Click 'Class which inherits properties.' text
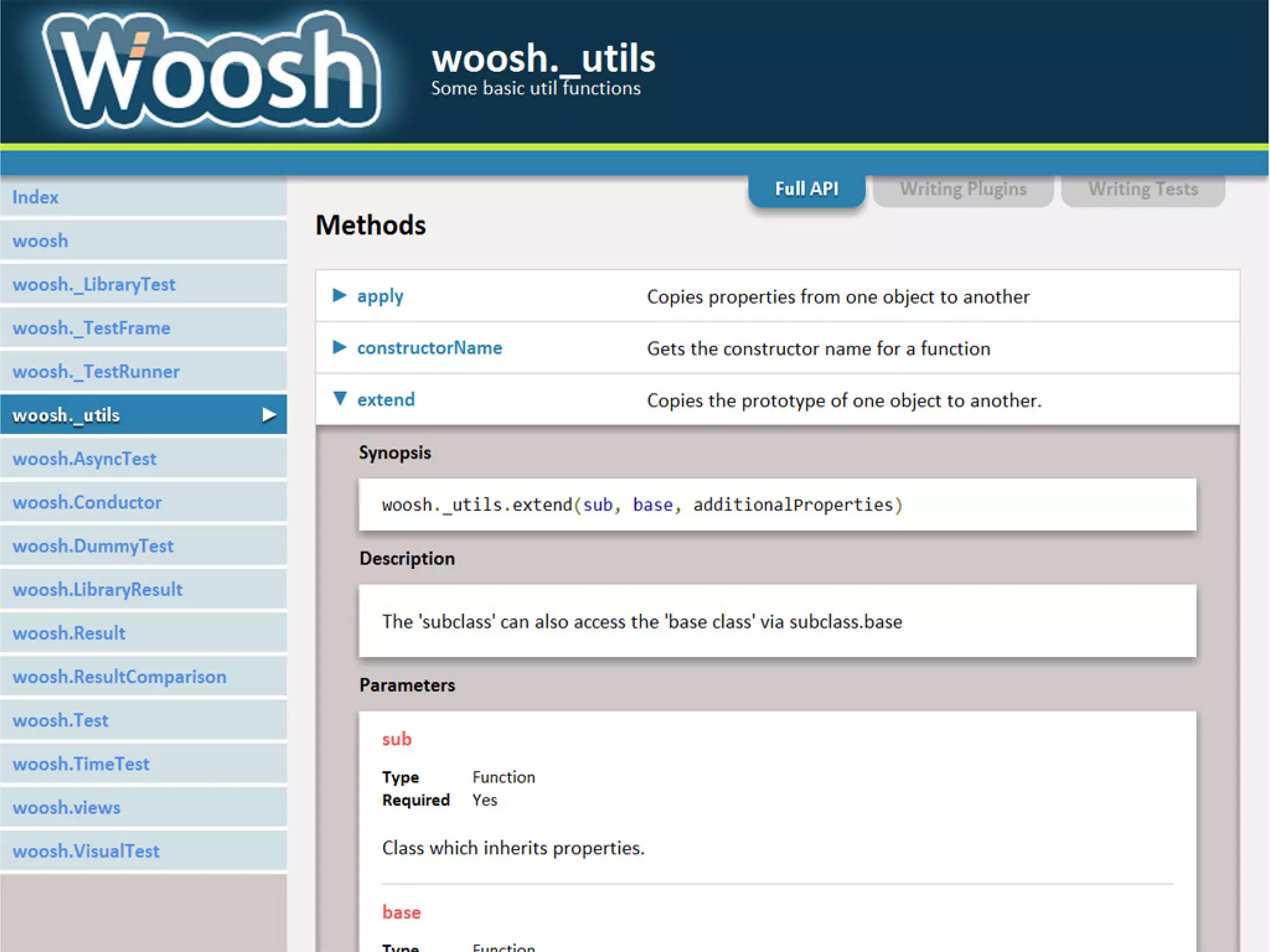Viewport: 1270px width, 952px height. pyautogui.click(x=513, y=848)
